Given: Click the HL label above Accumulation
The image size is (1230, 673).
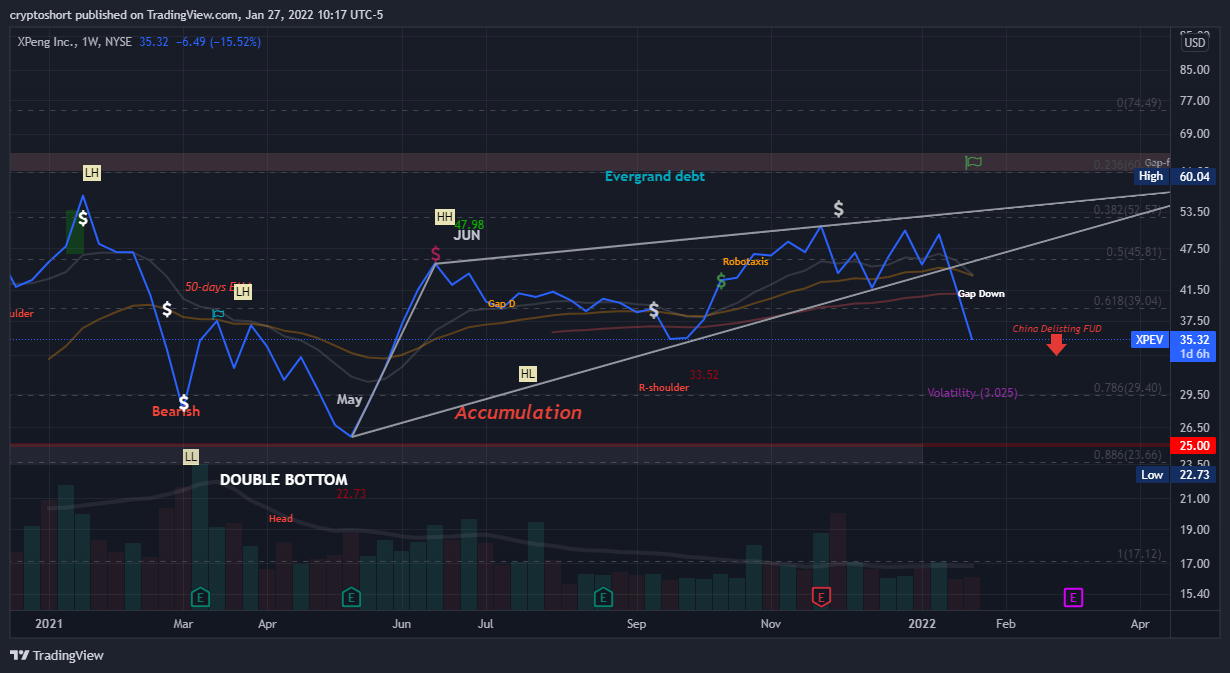Looking at the screenshot, I should (x=528, y=373).
